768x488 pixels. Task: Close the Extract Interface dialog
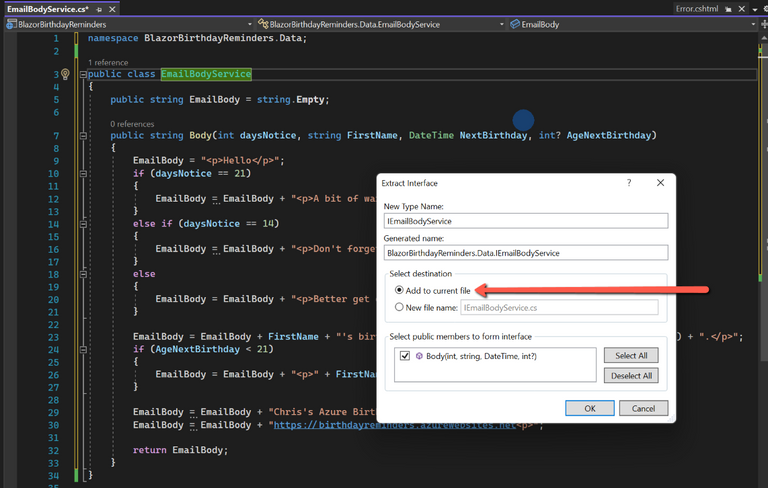pos(660,183)
